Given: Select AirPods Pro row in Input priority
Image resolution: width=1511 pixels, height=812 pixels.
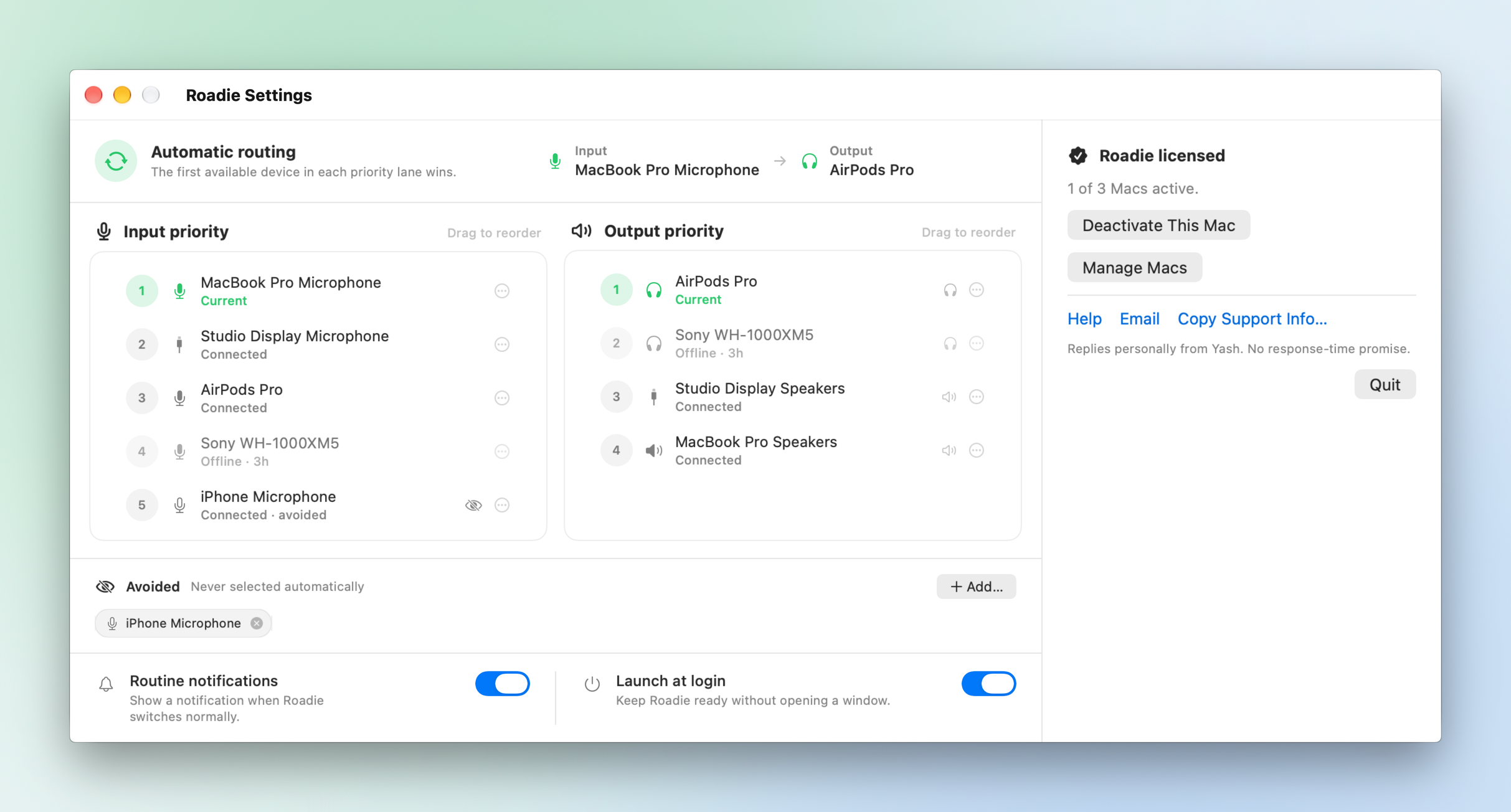Looking at the screenshot, I should [x=318, y=398].
